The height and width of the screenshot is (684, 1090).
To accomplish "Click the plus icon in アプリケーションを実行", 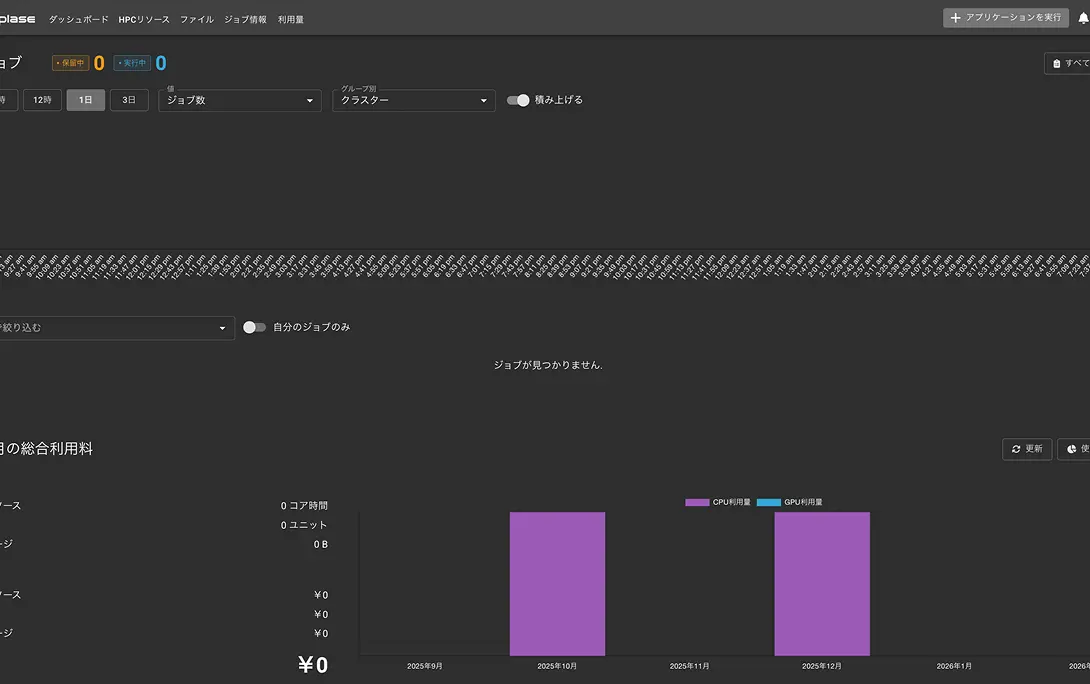I will (x=955, y=18).
